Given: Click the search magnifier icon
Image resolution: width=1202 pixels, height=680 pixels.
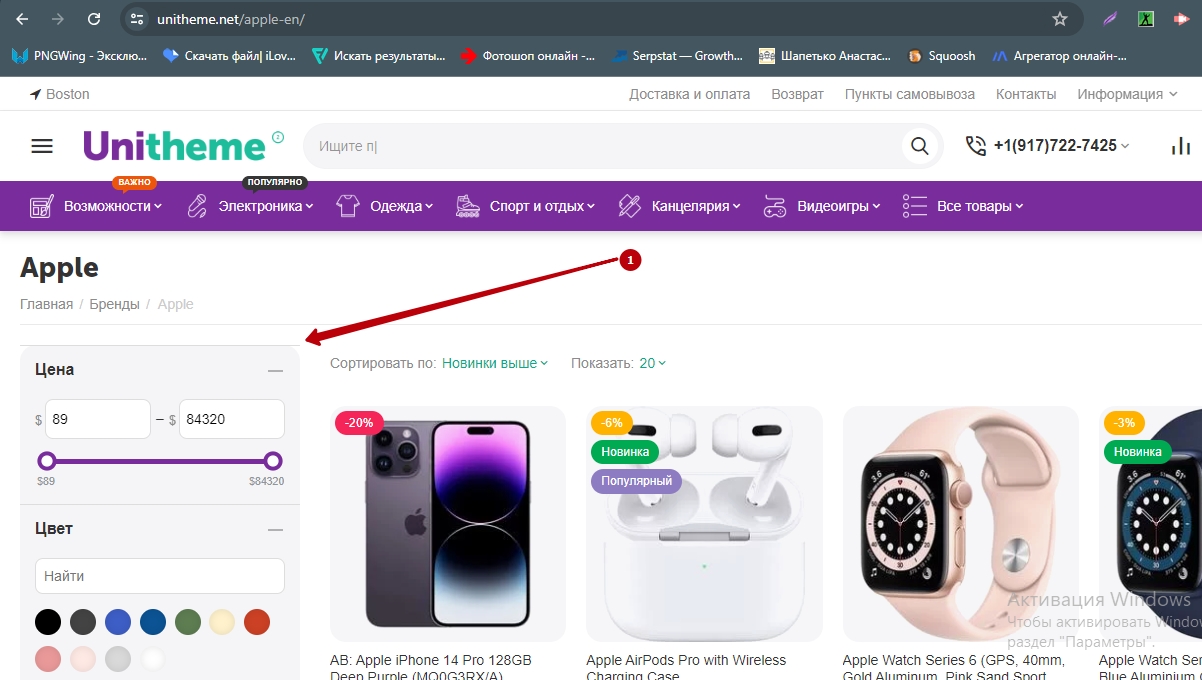Looking at the screenshot, I should click(x=918, y=146).
